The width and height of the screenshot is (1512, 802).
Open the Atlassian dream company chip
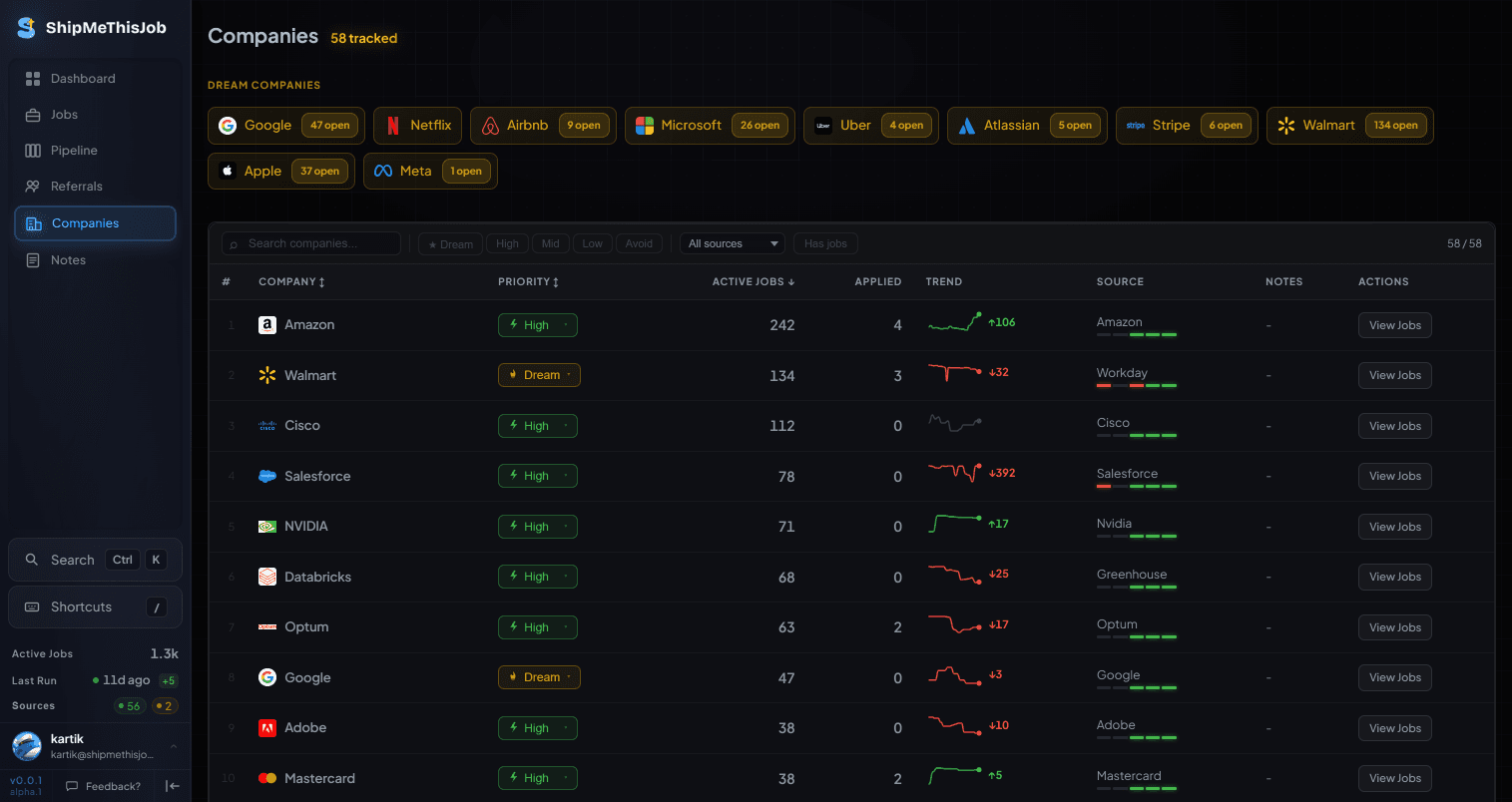[1027, 126]
